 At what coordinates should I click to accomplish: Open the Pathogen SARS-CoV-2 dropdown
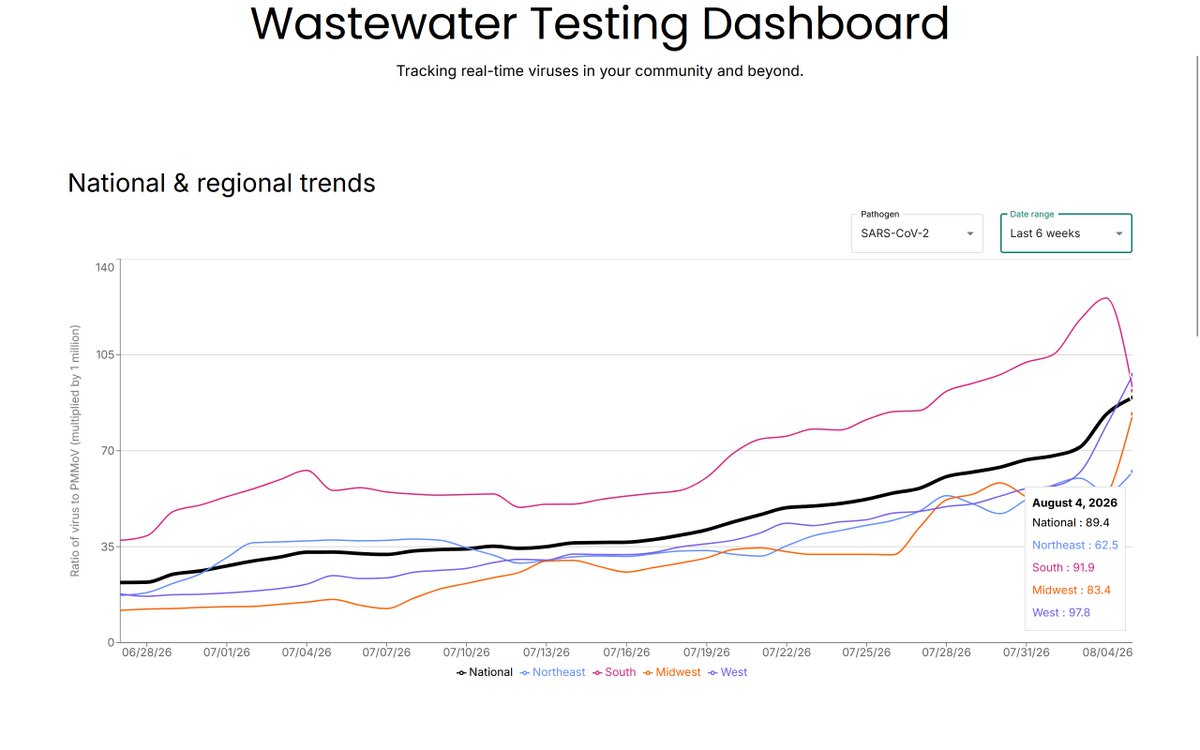(x=917, y=233)
